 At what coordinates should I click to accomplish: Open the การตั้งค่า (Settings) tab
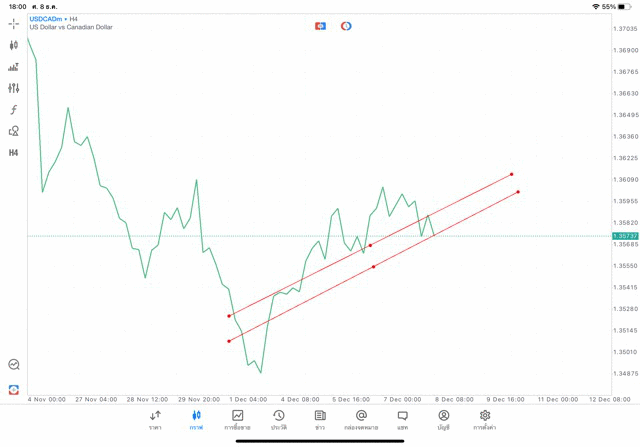click(x=485, y=420)
